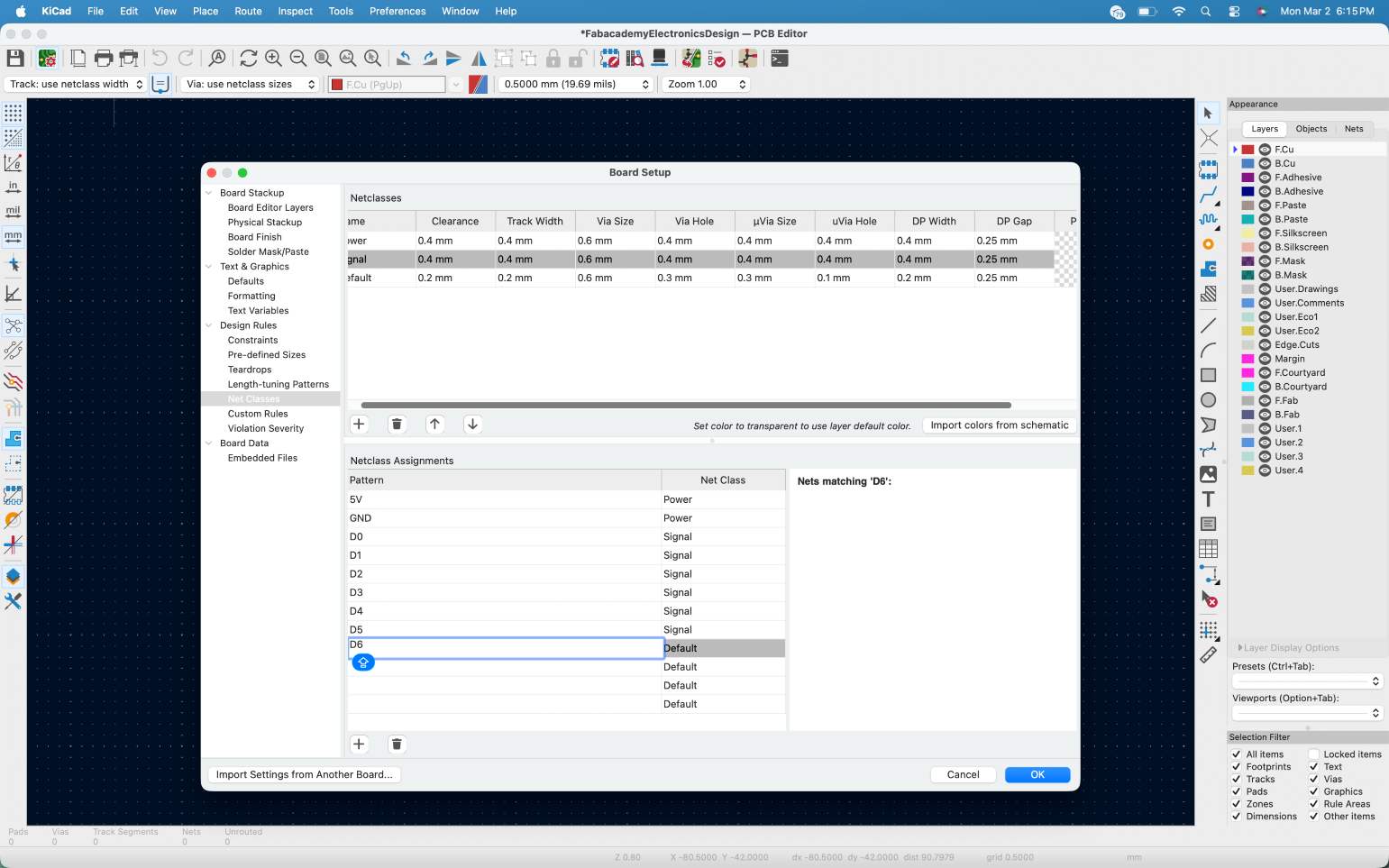The width and height of the screenshot is (1389, 868).
Task: Open the Preferences menu
Action: (x=398, y=11)
